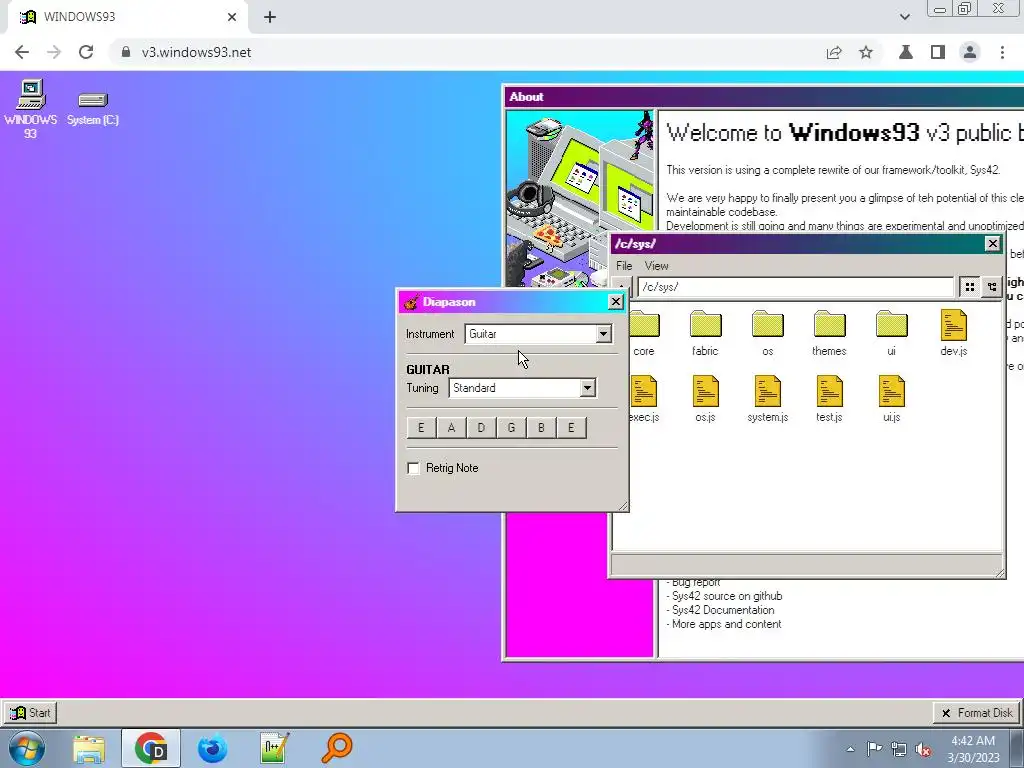Open the themes folder
The height and width of the screenshot is (768, 1024).
(829, 334)
